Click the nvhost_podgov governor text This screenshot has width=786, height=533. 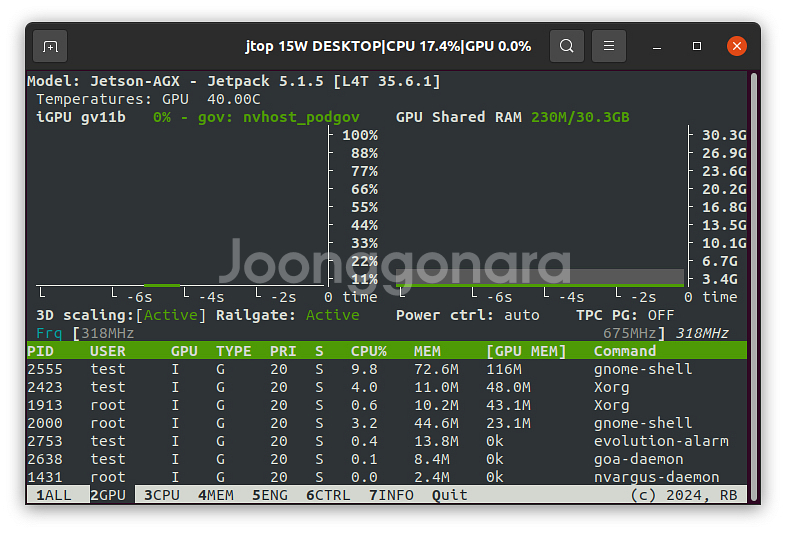[x=301, y=117]
